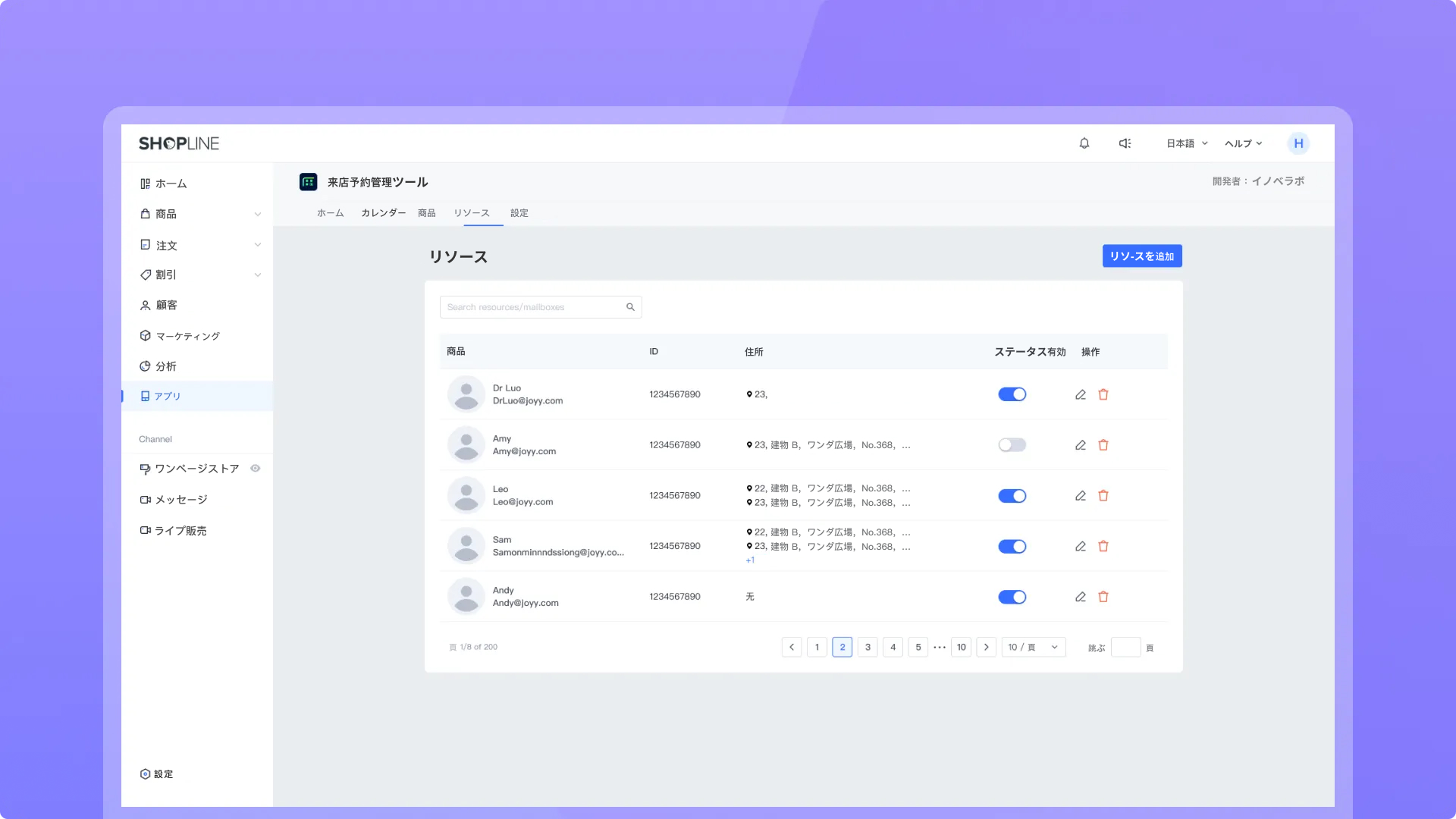Click the announcements megaphone icon
The height and width of the screenshot is (819, 1456).
tap(1125, 143)
